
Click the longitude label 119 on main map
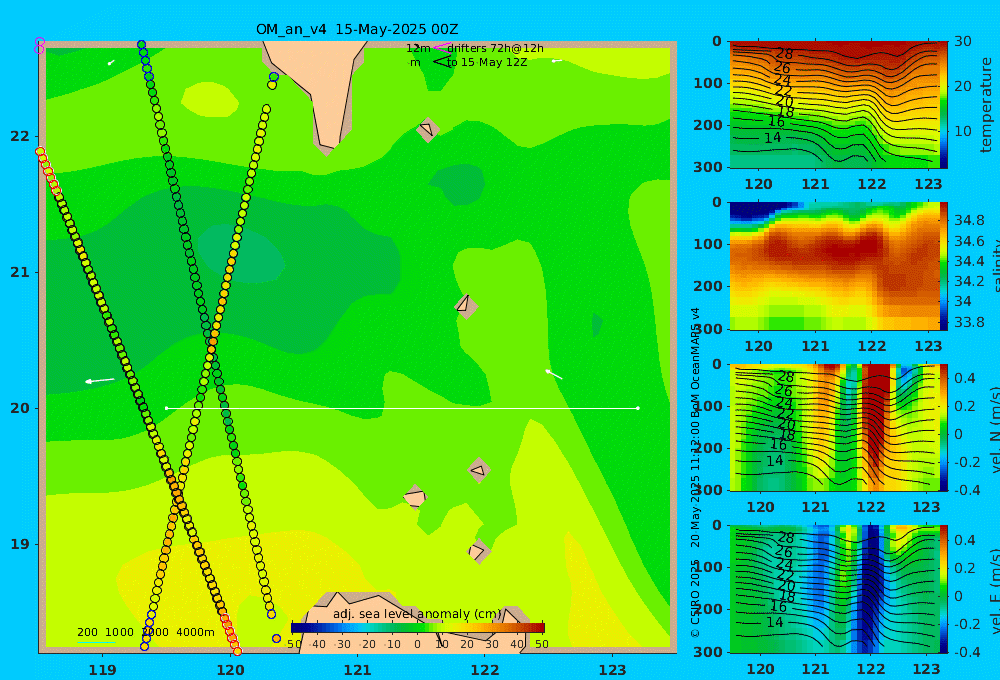(x=103, y=670)
